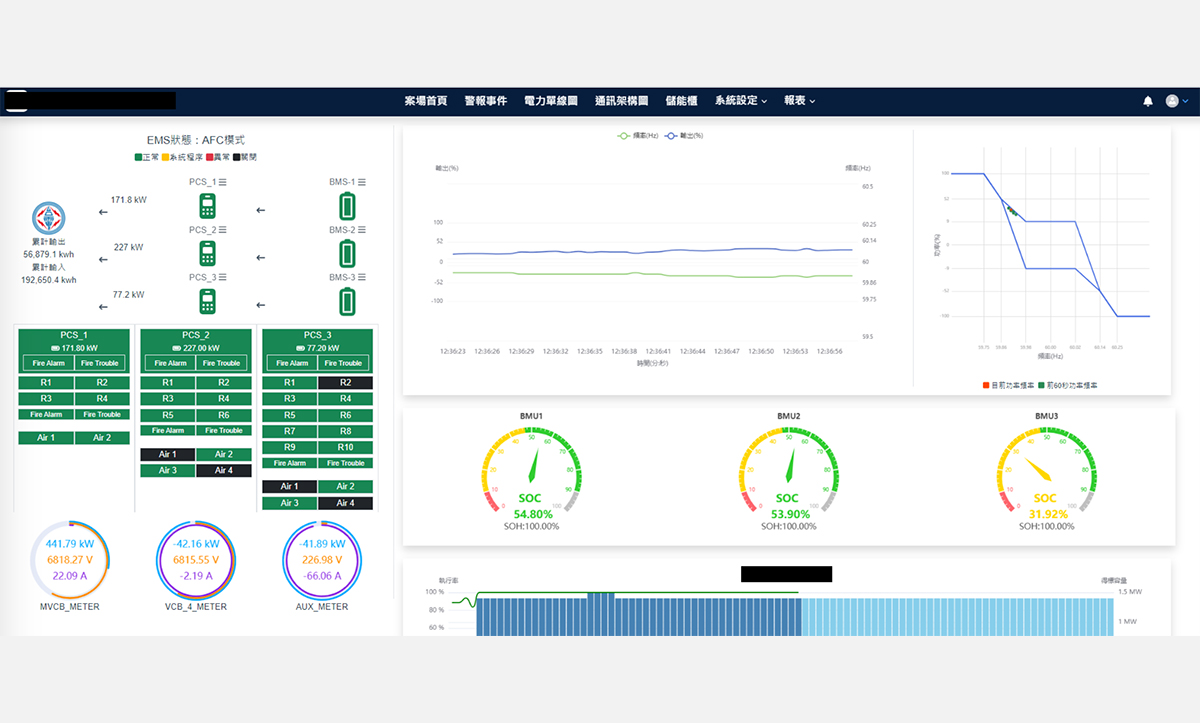Open the user avatar account dropdown
The image size is (1200, 723).
click(x=1177, y=101)
